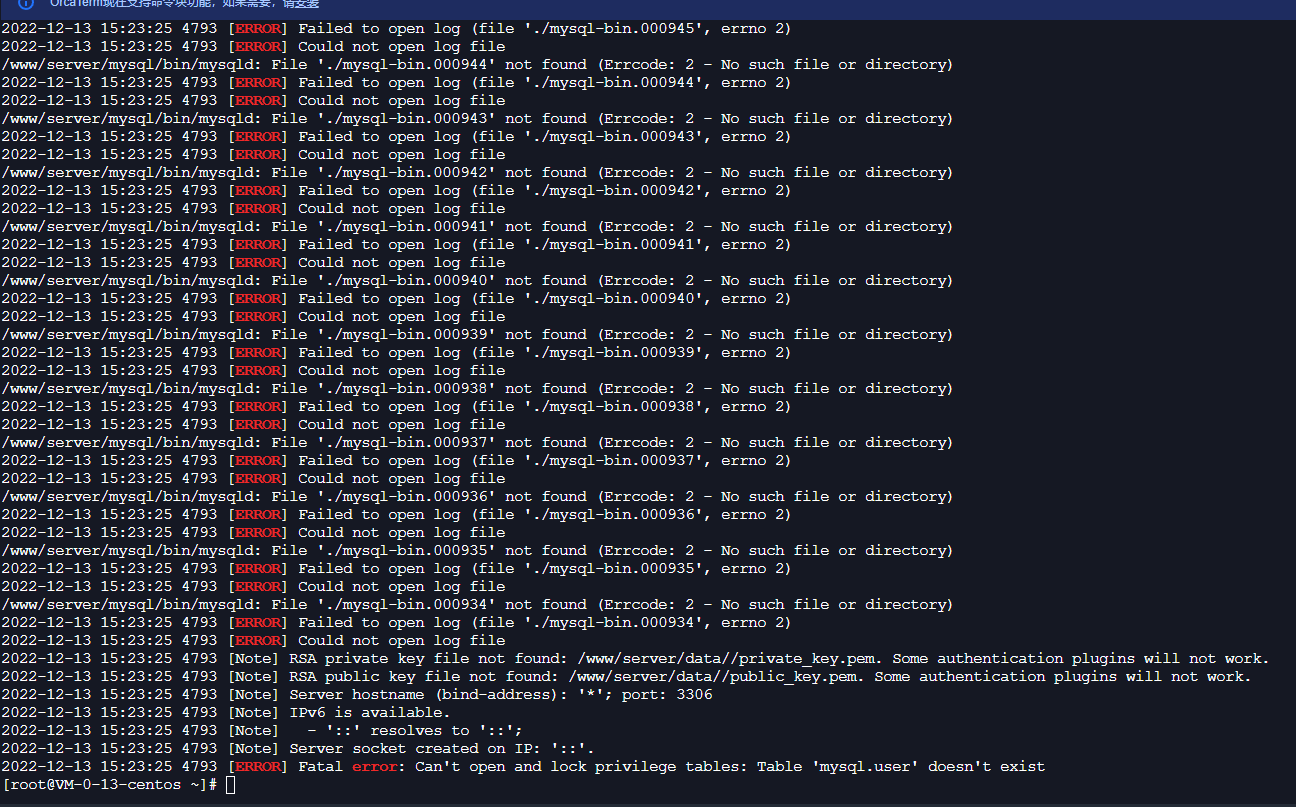1296x807 pixels.
Task: Click the terminal cursor after the root prompt
Action: pyautogui.click(x=230, y=785)
